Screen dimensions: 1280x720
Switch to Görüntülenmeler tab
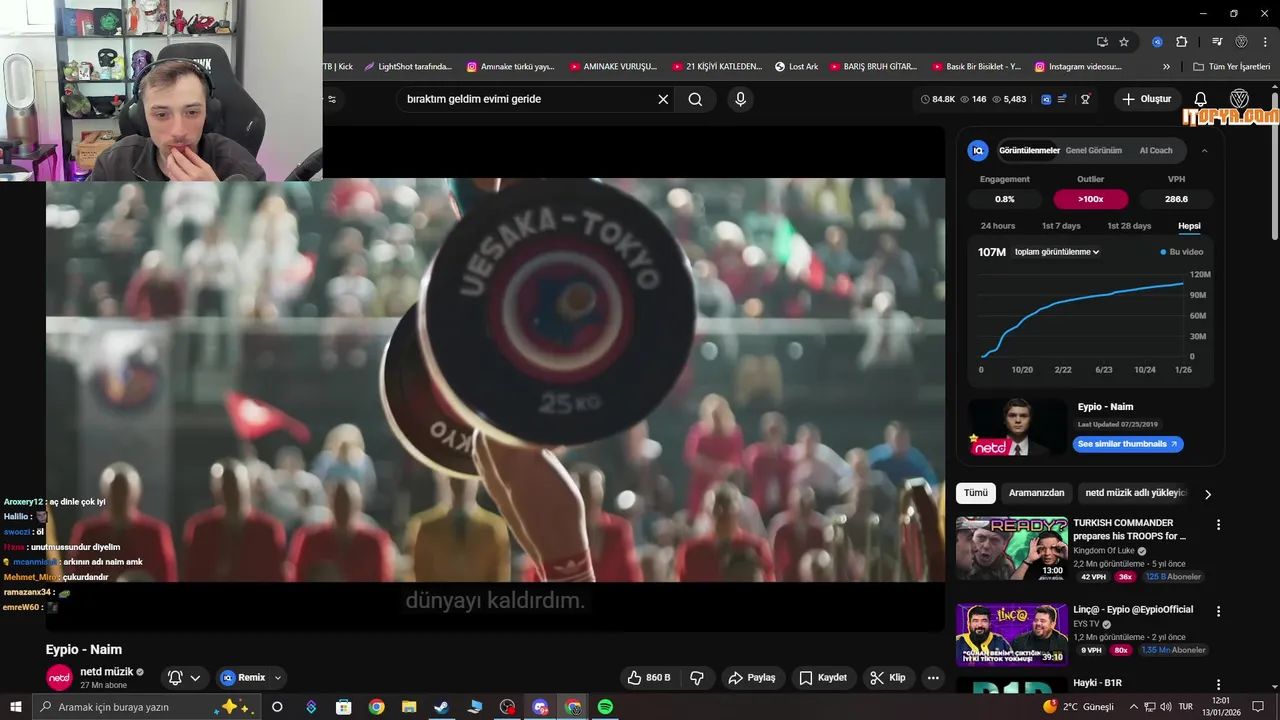pos(1029,151)
